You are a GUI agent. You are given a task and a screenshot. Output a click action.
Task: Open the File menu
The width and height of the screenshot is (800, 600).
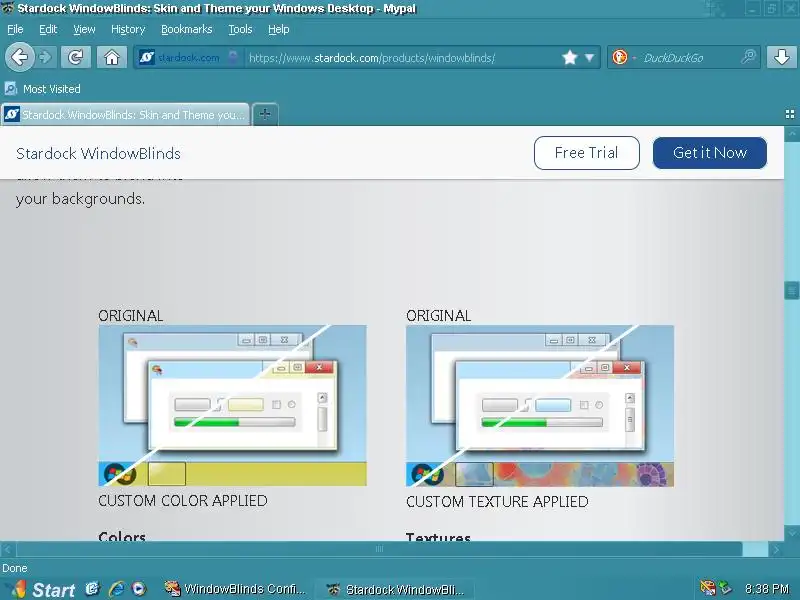click(15, 30)
